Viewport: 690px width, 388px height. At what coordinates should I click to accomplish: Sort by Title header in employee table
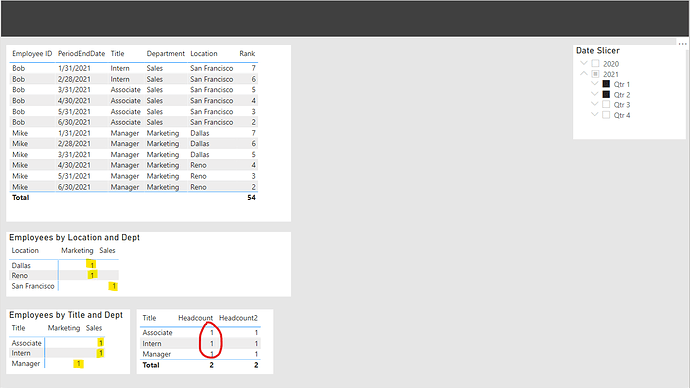coord(117,54)
